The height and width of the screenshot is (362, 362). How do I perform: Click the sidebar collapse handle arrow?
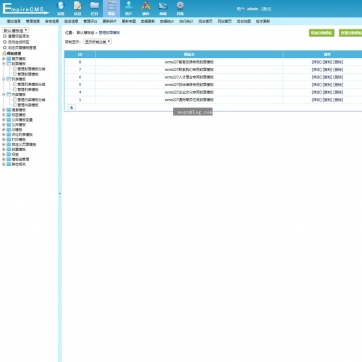[60, 193]
